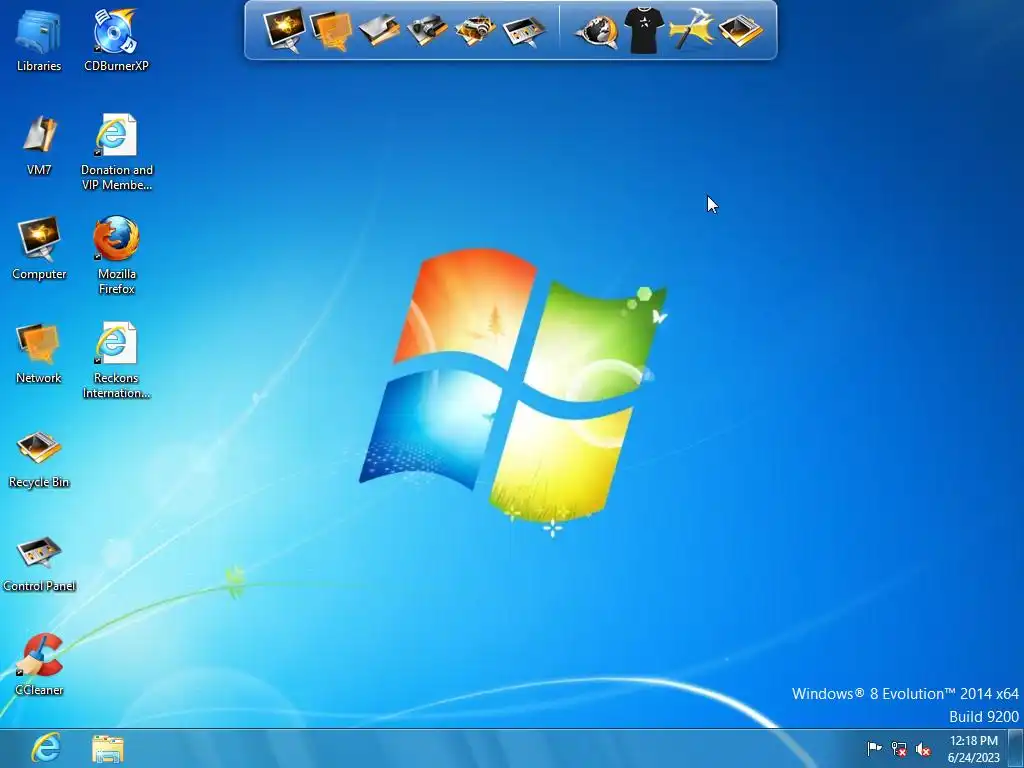Click the globe icon in the dock
This screenshot has height=768, width=1024.
click(x=596, y=30)
